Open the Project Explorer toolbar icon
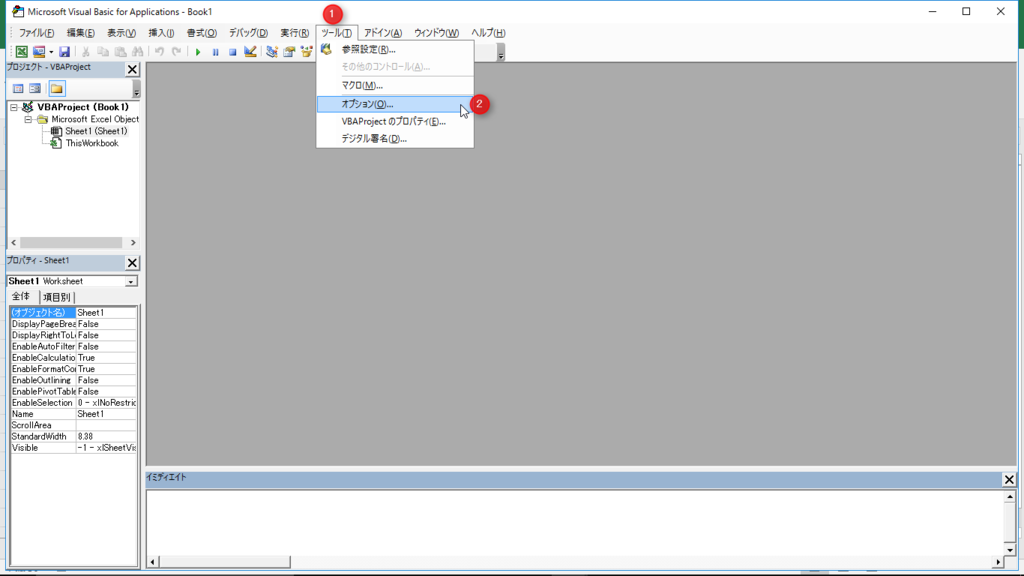1024x576 pixels. (x=272, y=52)
